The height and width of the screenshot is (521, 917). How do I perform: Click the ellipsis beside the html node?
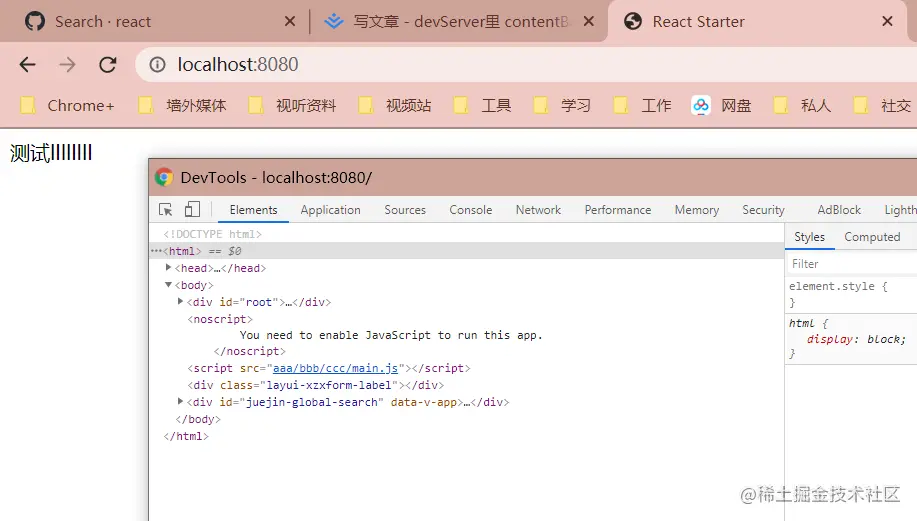pos(156,251)
